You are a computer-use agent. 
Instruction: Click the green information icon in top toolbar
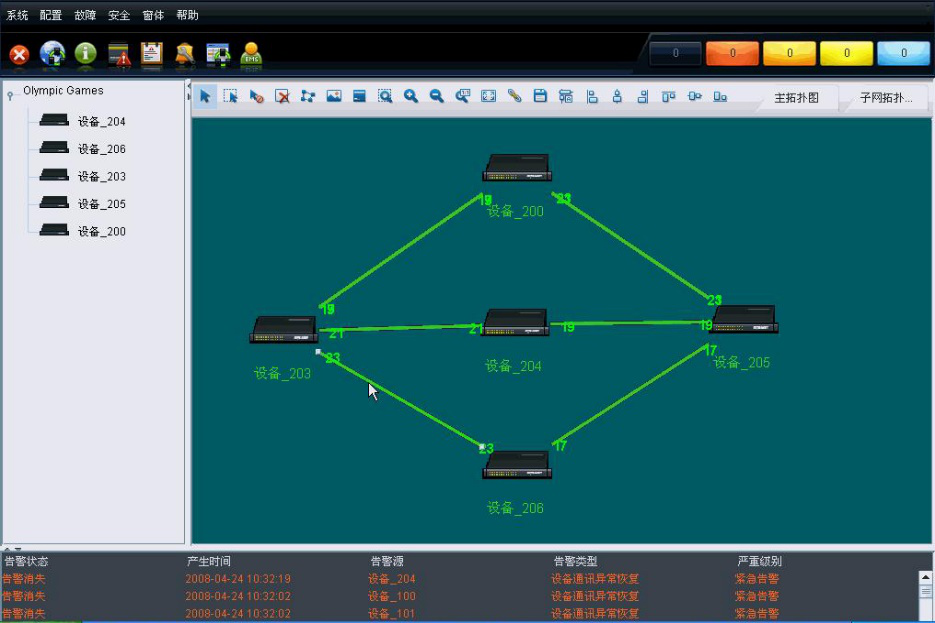[85, 54]
